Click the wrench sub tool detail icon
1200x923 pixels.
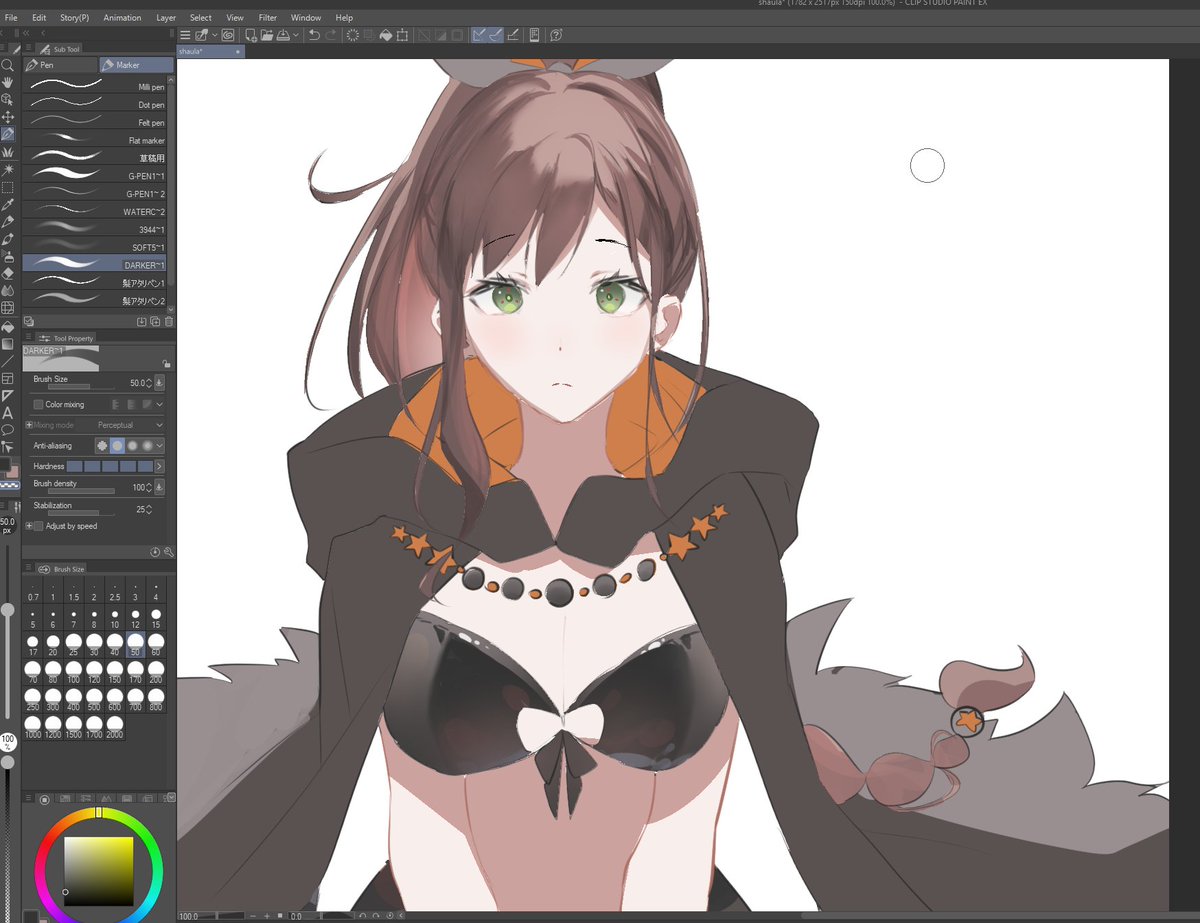coord(169,551)
